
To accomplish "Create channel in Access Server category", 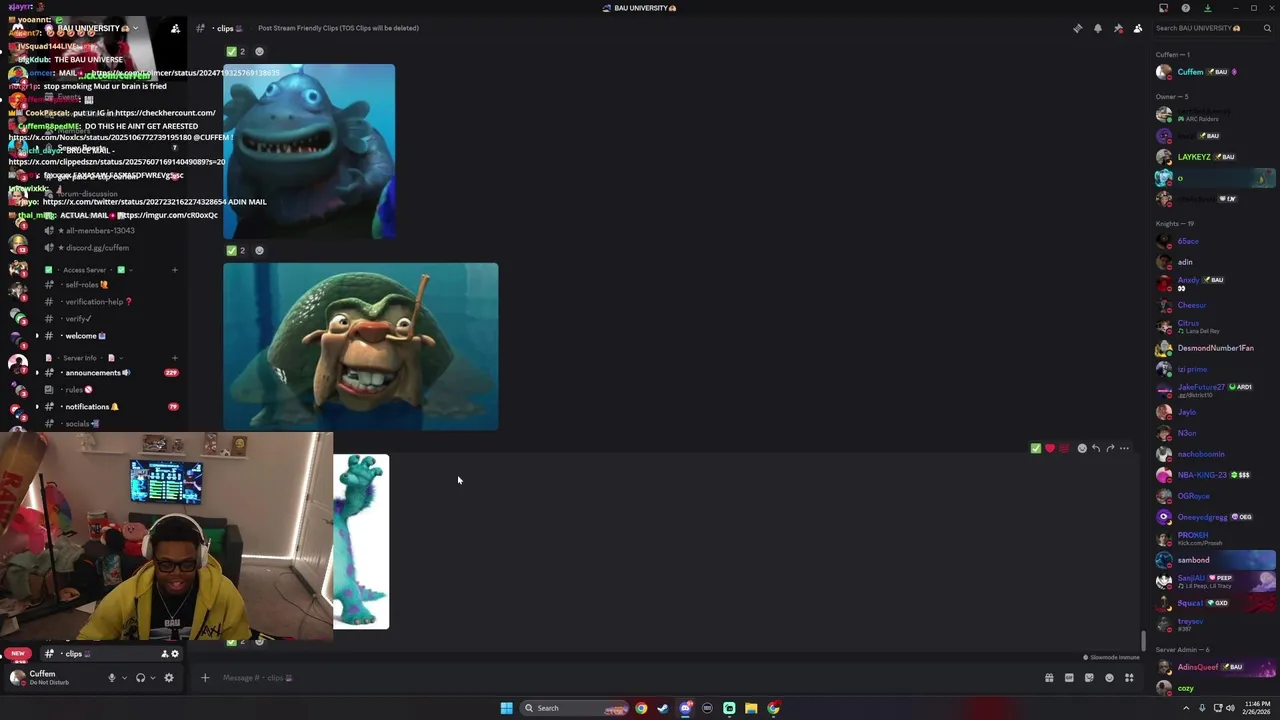I will point(174,270).
